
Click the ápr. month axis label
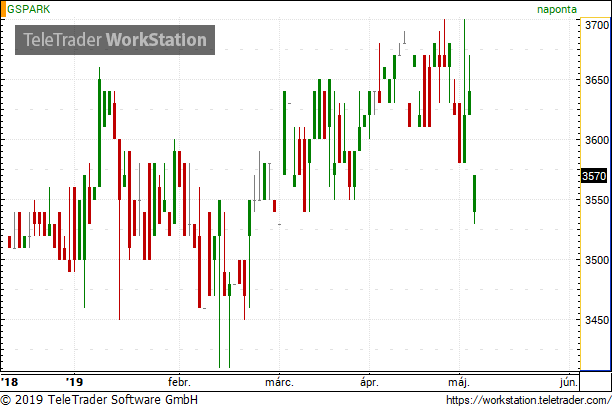(369, 382)
